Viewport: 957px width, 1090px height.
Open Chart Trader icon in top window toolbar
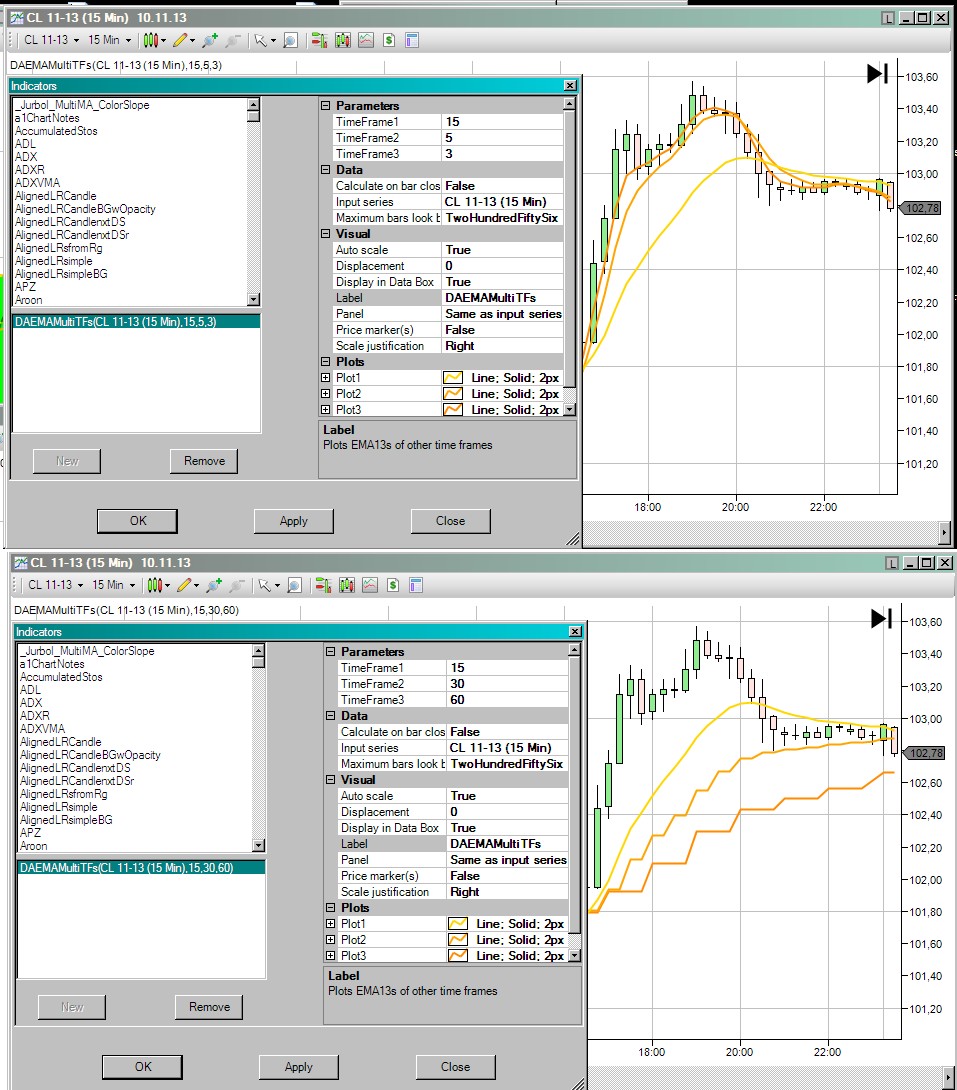pos(319,40)
